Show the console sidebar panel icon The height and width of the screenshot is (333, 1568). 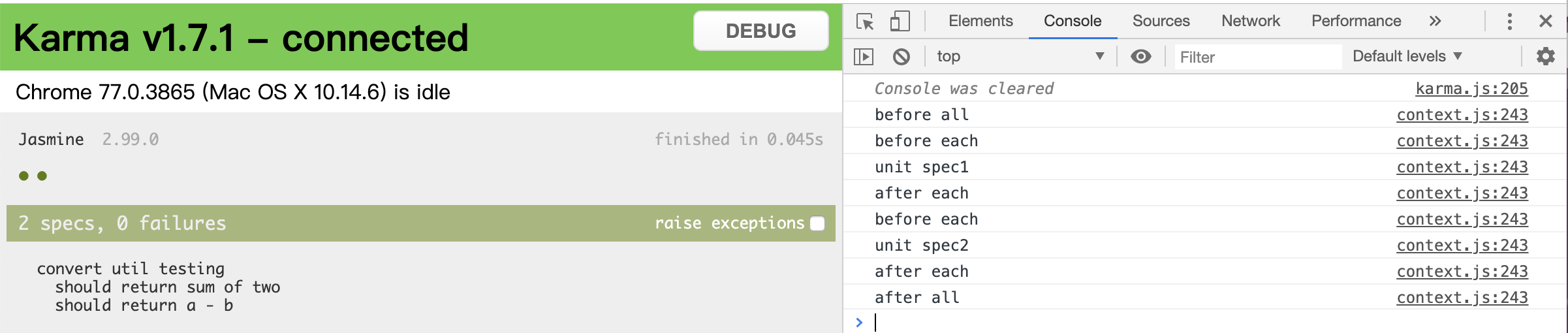(864, 57)
